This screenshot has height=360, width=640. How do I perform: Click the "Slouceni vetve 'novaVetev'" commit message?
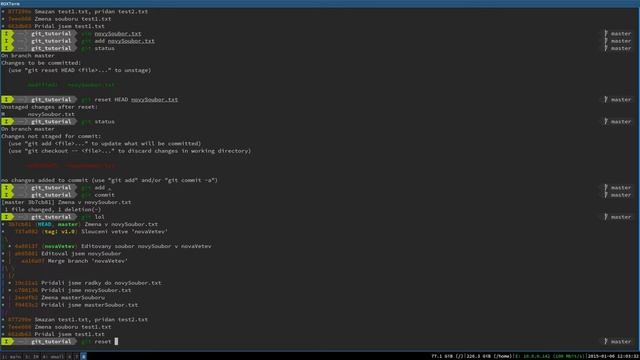[x=124, y=231]
